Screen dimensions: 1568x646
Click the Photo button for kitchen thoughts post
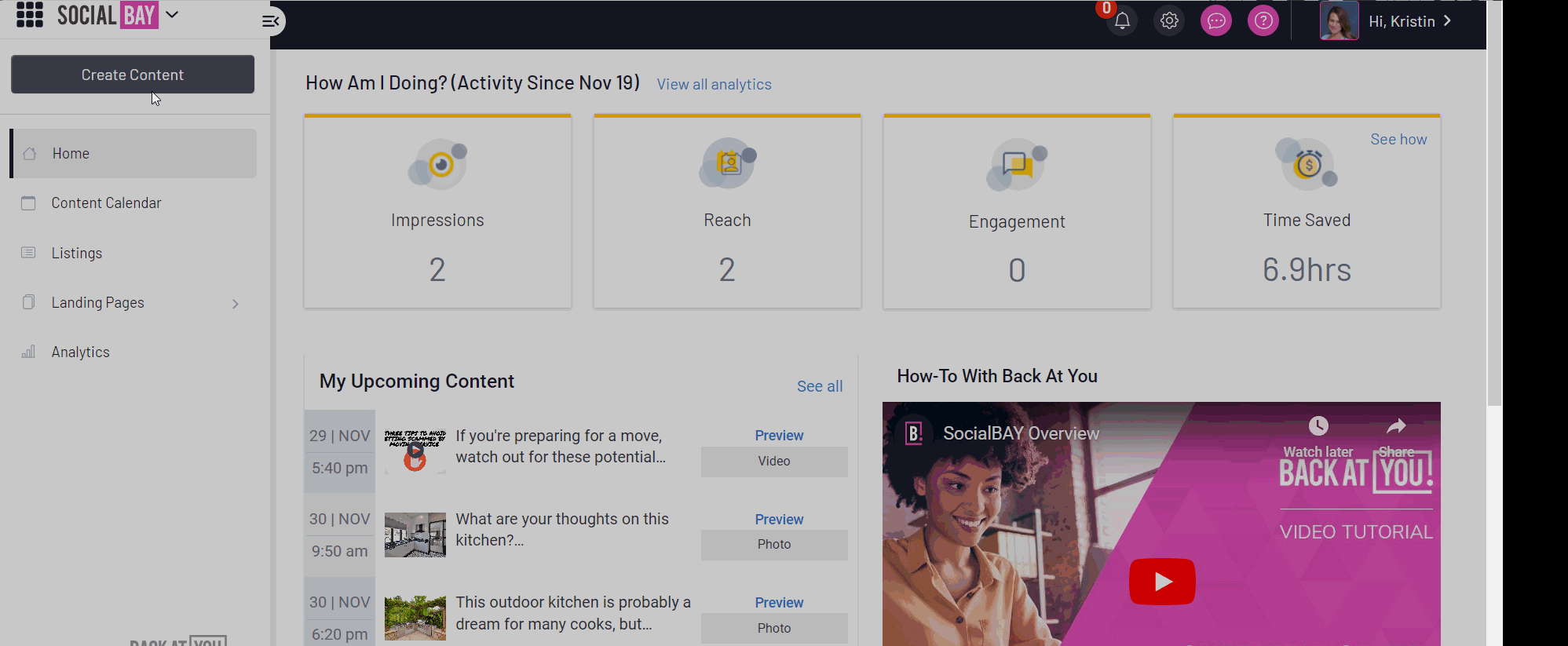[774, 545]
